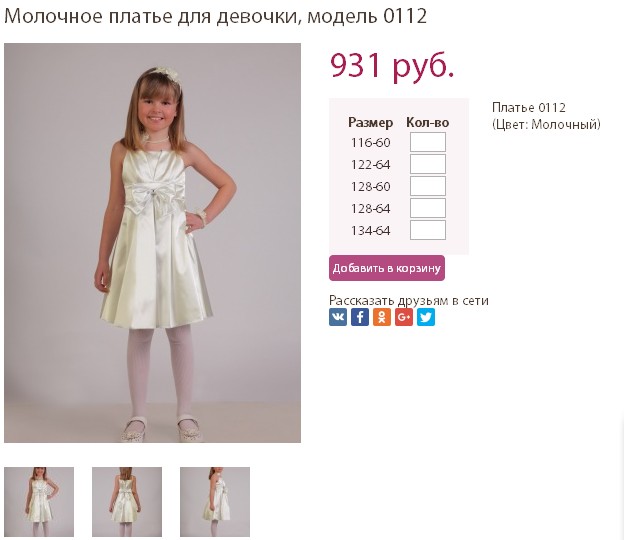Open the back view thumbnail

pos(127,502)
